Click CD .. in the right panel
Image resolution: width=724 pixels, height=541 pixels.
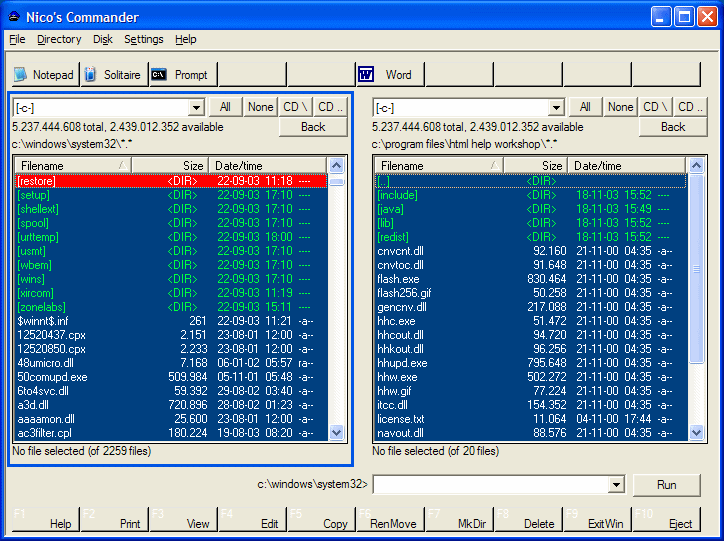click(x=691, y=107)
